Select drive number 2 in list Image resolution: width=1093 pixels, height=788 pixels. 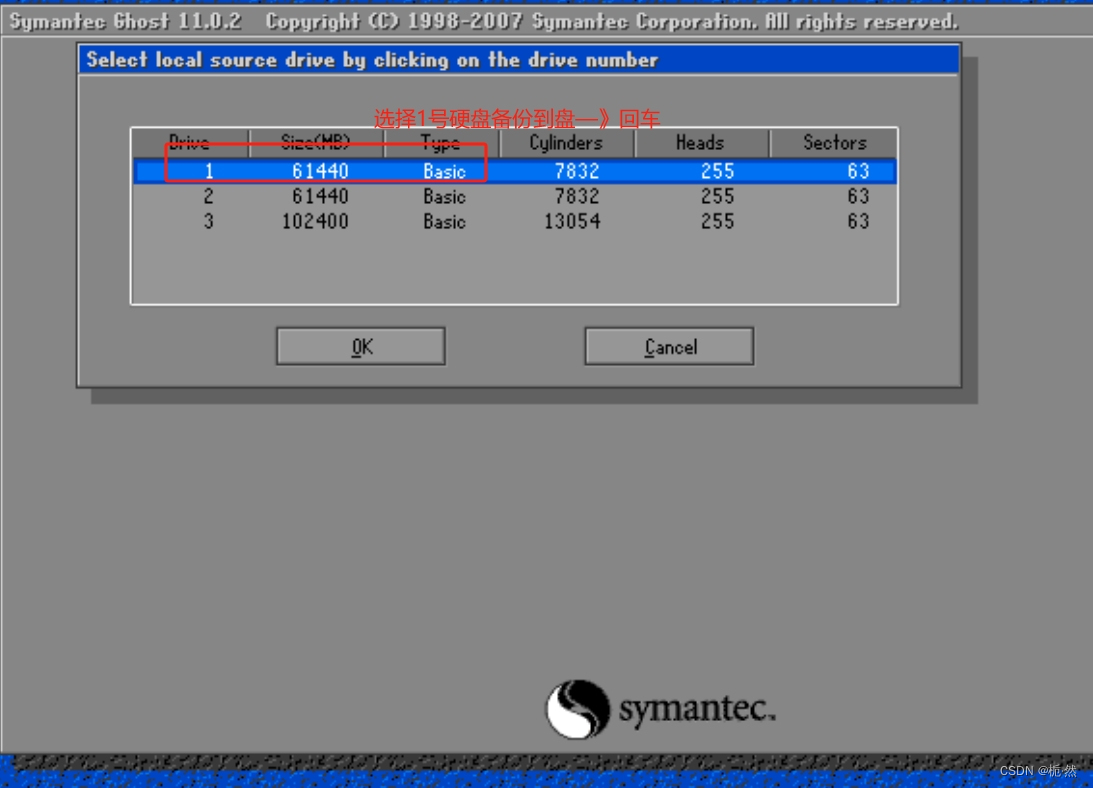pos(208,197)
